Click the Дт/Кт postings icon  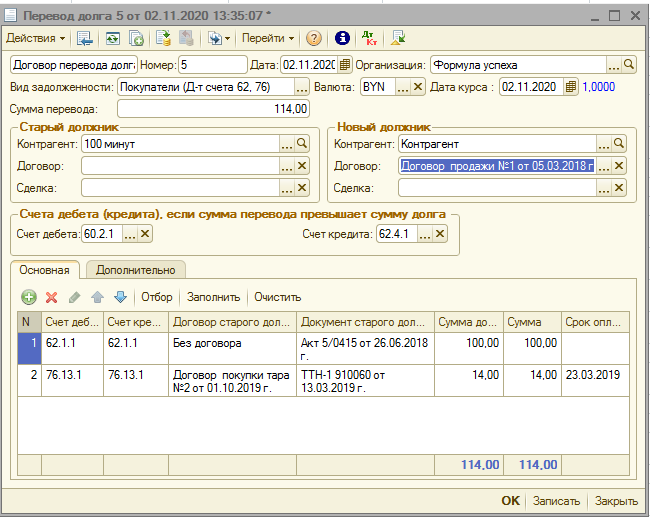coord(370,38)
